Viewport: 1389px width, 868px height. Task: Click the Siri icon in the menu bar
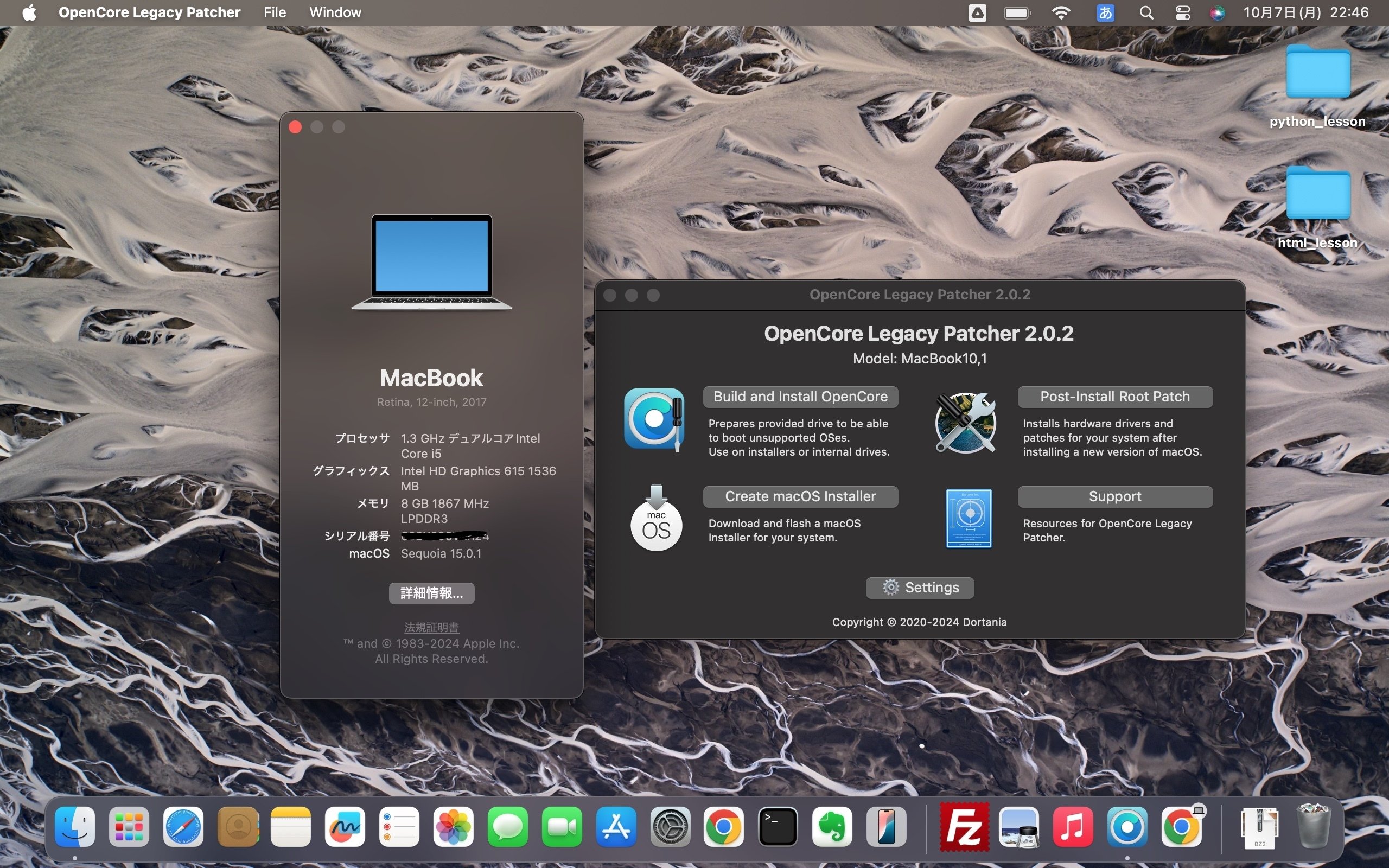(x=1218, y=12)
